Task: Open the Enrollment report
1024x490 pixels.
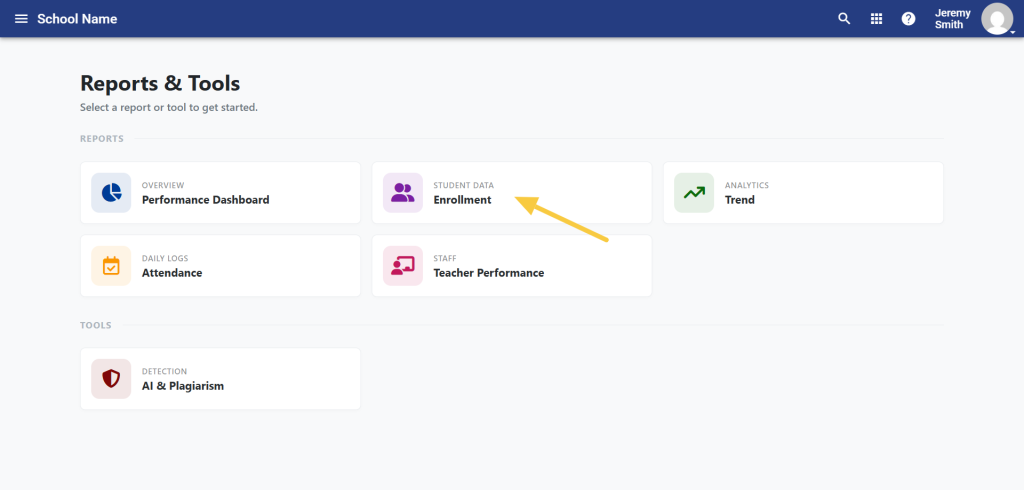Action: click(x=512, y=193)
